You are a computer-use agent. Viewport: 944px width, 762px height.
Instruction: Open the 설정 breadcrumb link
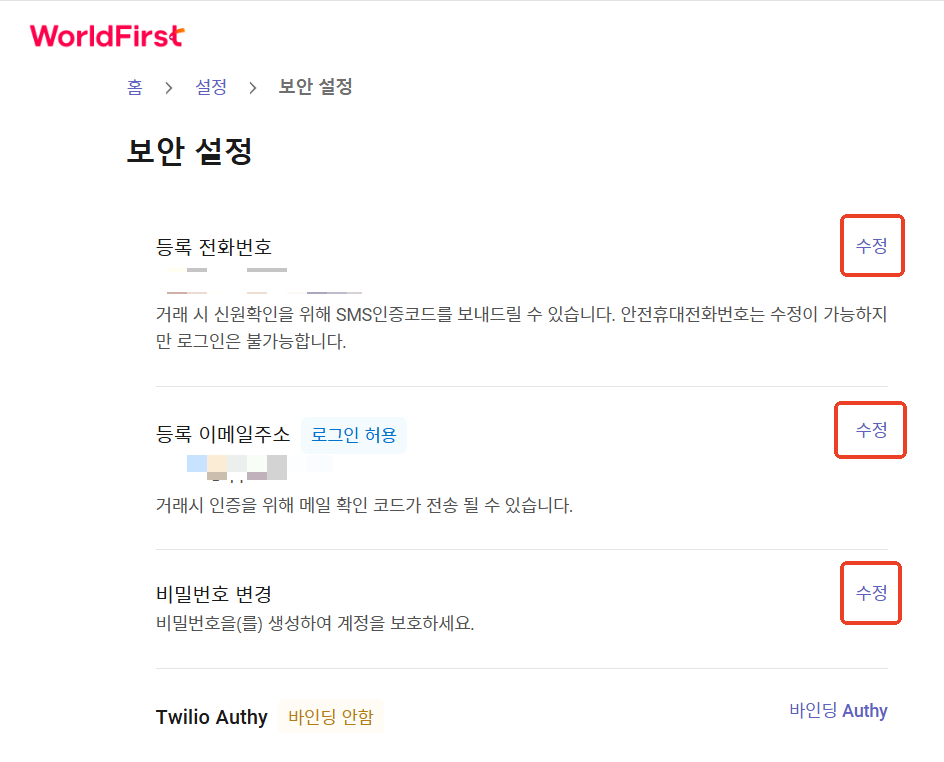pyautogui.click(x=211, y=87)
